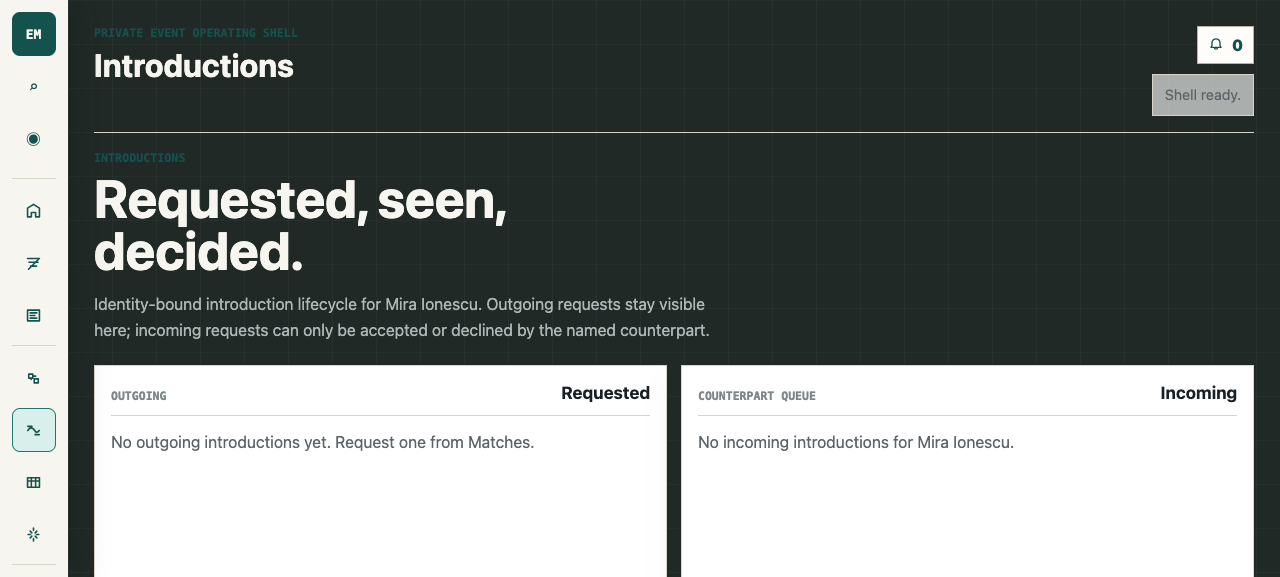Image resolution: width=1280 pixels, height=577 pixels.
Task: Click the 'Incoming' heading in Counterpart Queue card
Action: (1198, 393)
